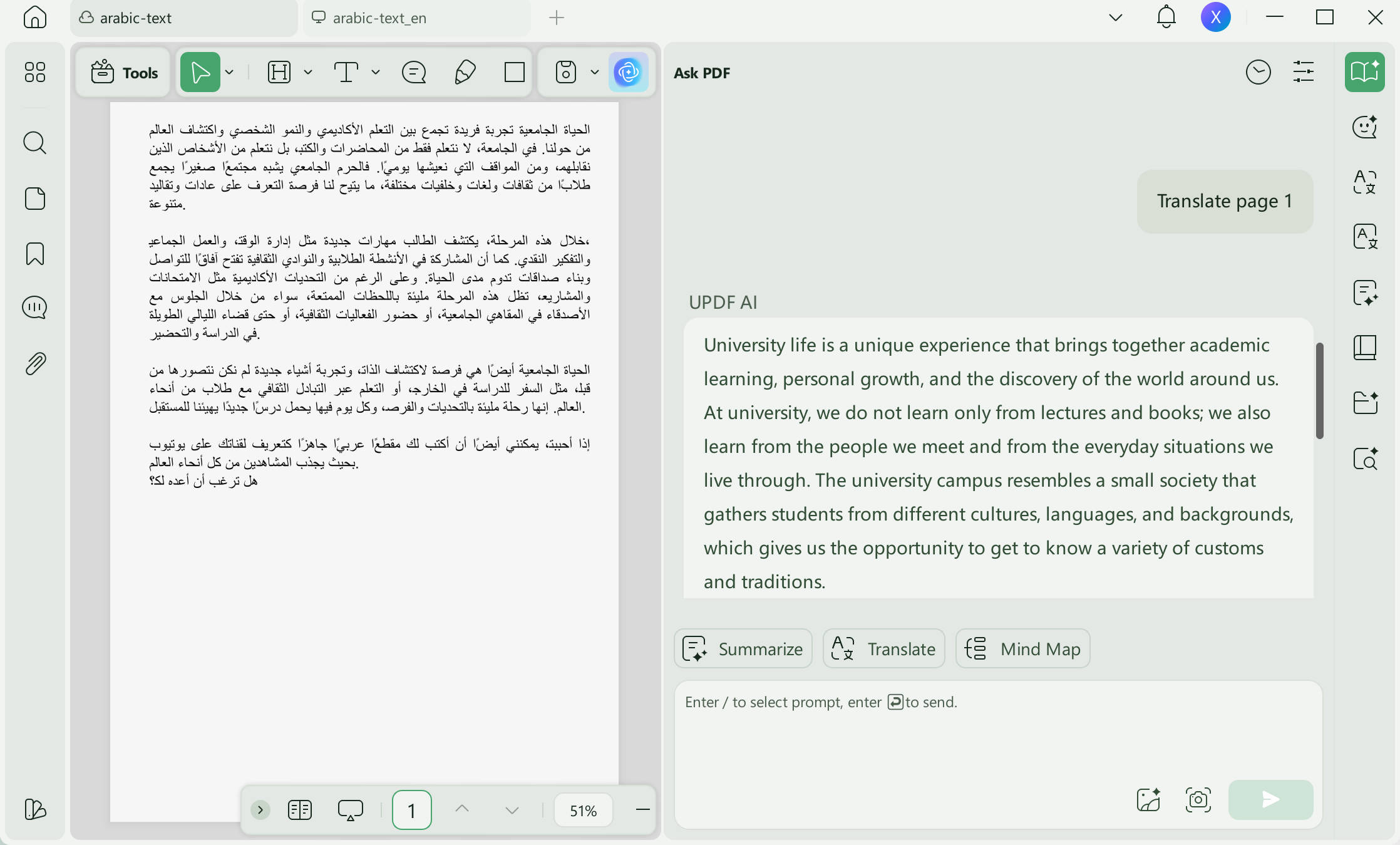Click the Stamp tool icon
Screen dimensions: 1400x845
tap(566, 72)
